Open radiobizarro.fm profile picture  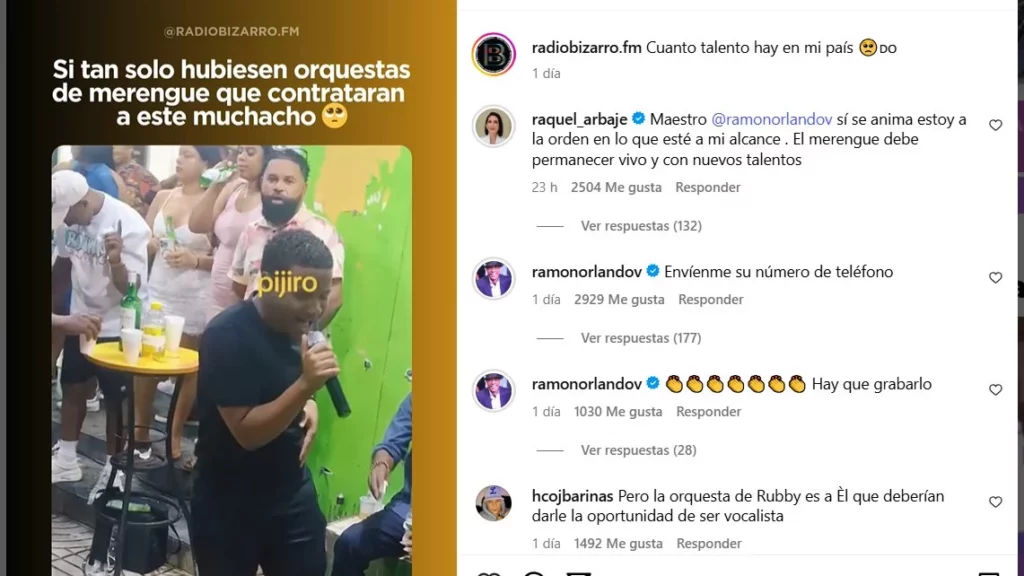tap(494, 54)
